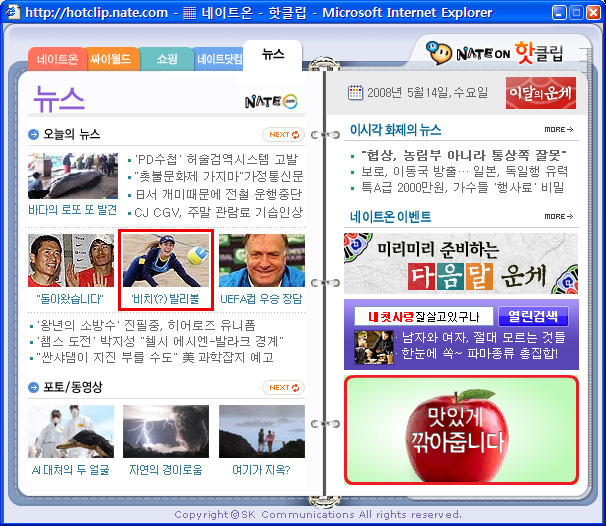This screenshot has height=526, width=606.
Task: Open 보로, 이동국 방출 headline
Action: coord(465,171)
